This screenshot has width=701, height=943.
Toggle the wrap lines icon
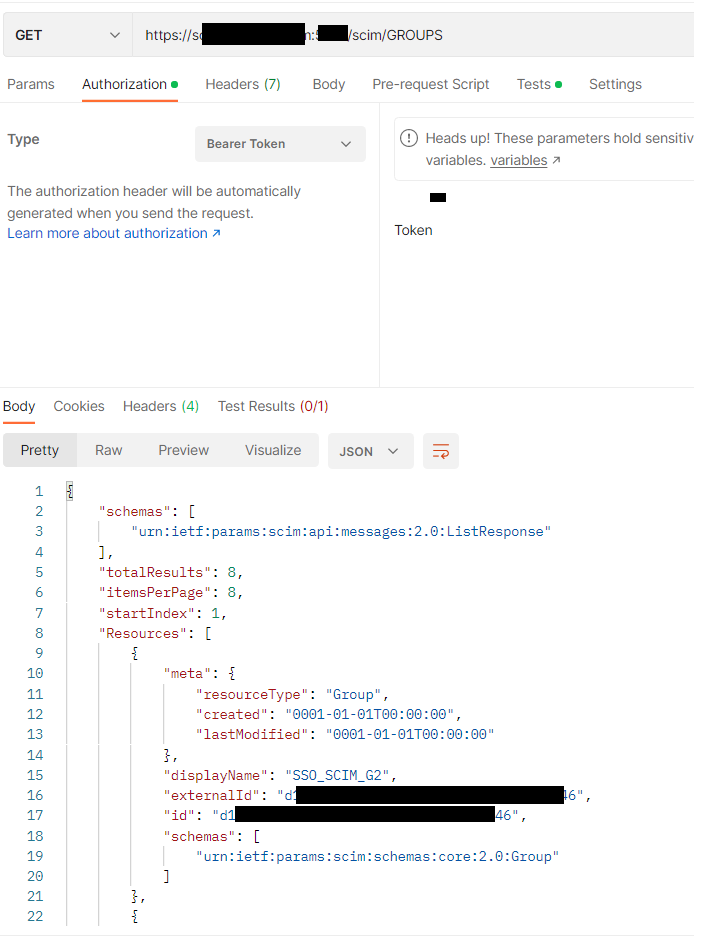pos(441,451)
